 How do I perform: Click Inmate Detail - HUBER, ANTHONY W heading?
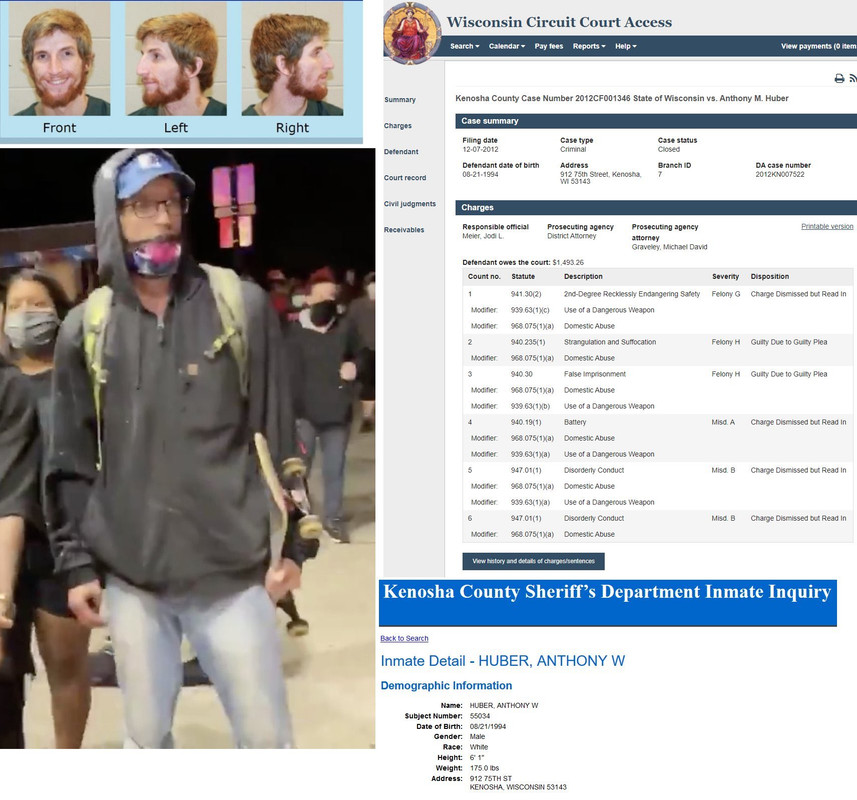coord(502,661)
